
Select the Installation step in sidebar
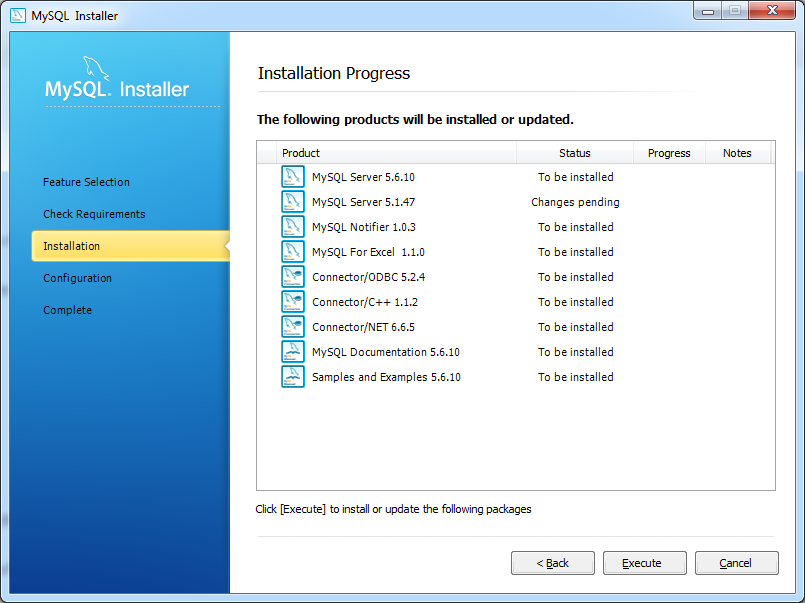pos(130,246)
